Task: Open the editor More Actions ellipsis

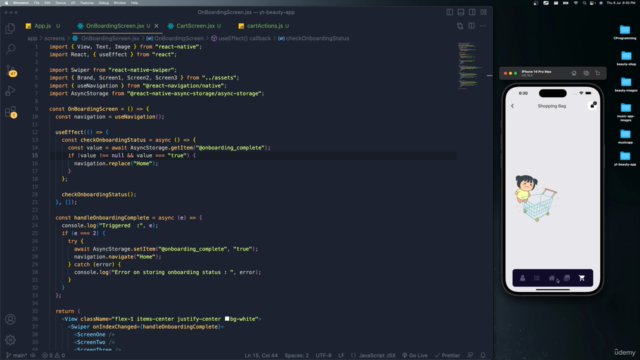Action: click(x=483, y=26)
